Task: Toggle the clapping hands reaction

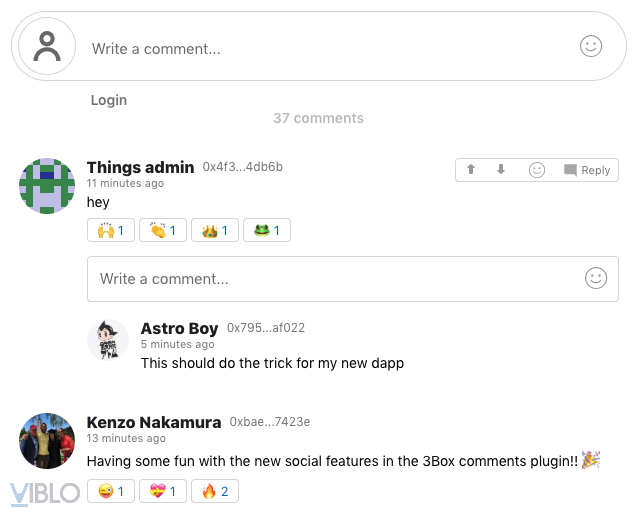Action: (x=163, y=231)
